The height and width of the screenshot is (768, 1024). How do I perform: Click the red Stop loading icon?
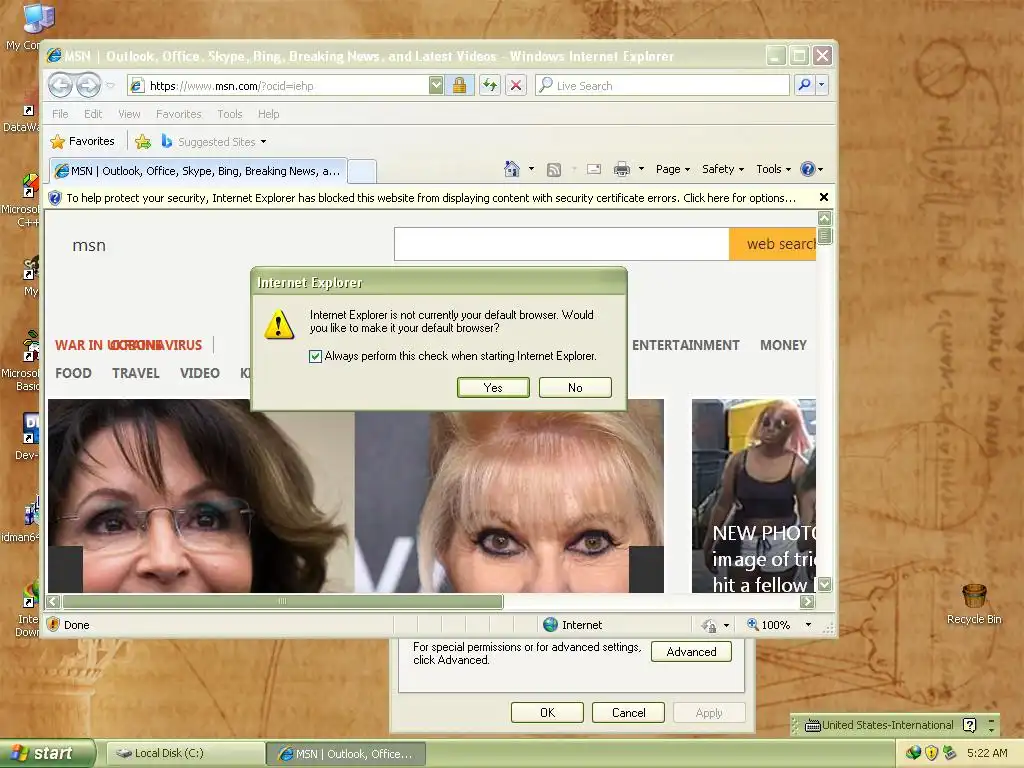(516, 86)
